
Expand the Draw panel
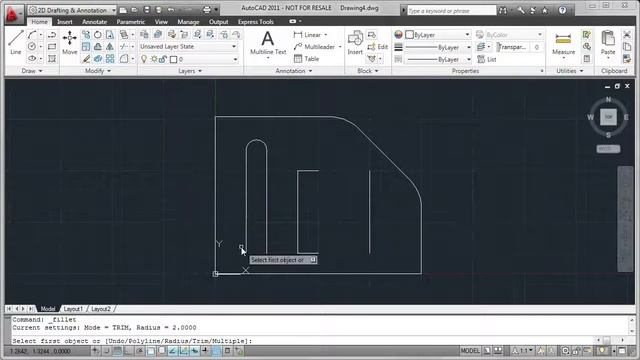tap(32, 71)
